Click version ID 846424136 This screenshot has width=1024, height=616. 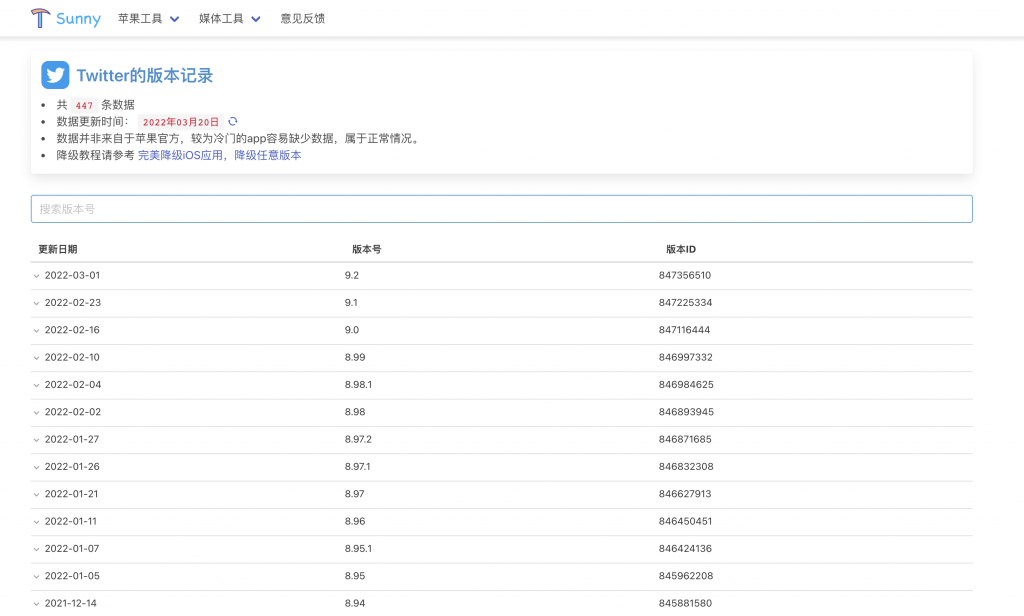click(685, 549)
